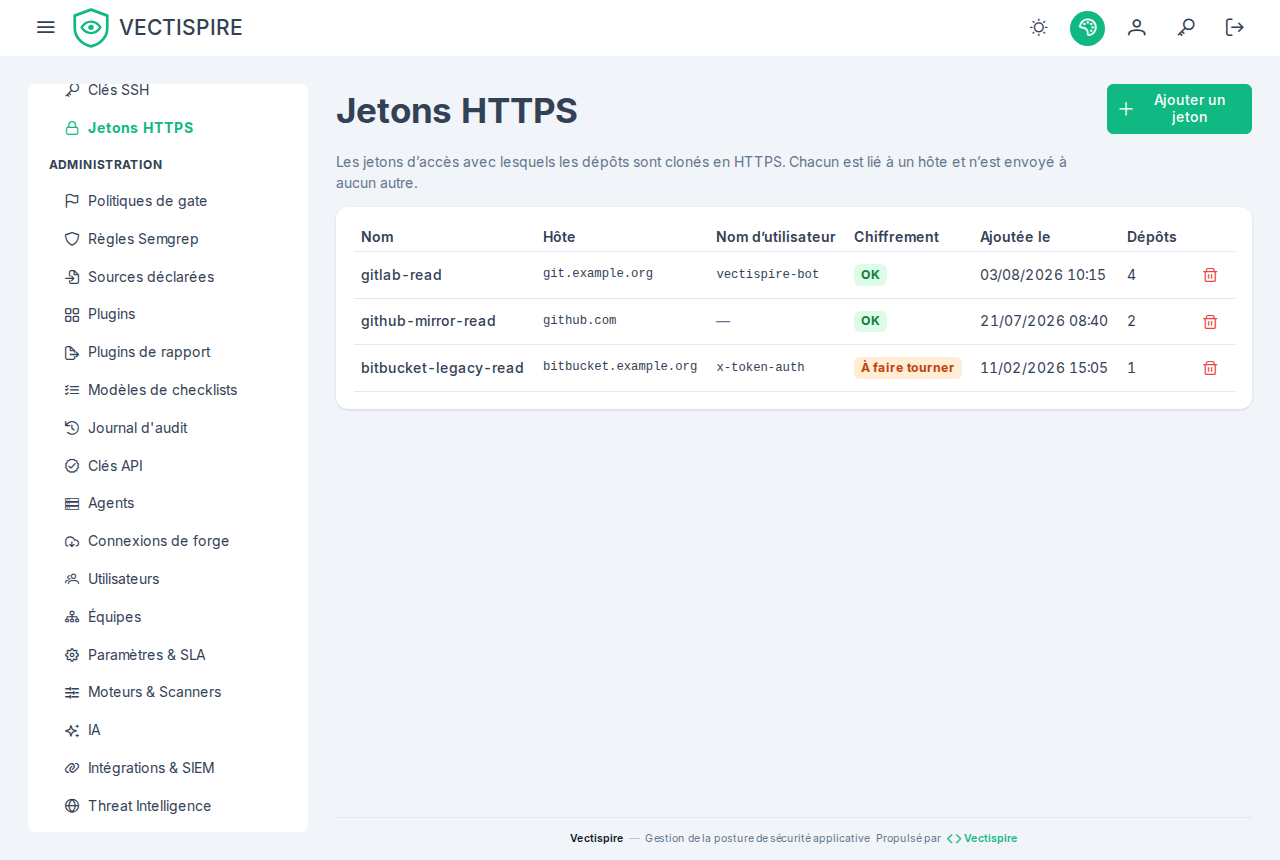This screenshot has width=1280, height=860.
Task: Delete the bitbucket-legacy-read token
Action: click(x=1210, y=368)
